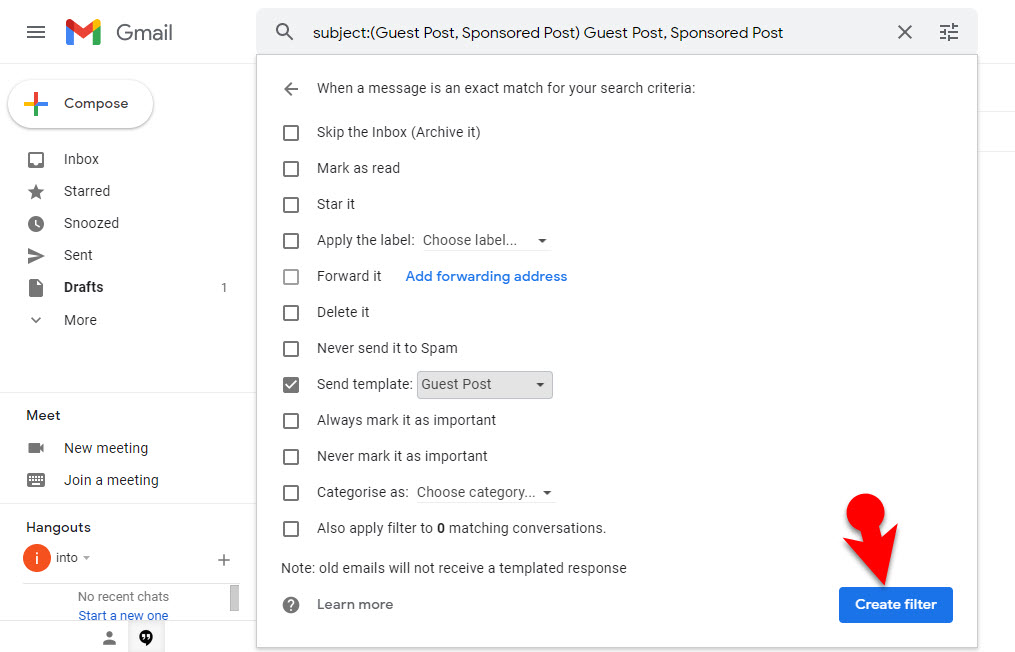The width and height of the screenshot is (1015, 652).
Task: Clear the search with the X icon
Action: tap(905, 32)
